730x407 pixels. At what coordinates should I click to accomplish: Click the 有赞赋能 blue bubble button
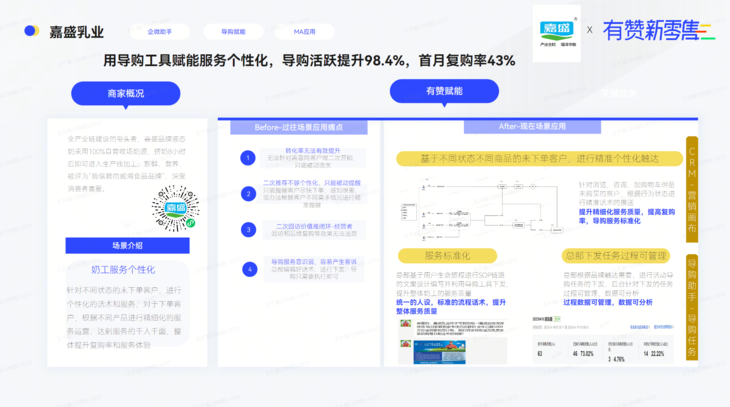pyautogui.click(x=444, y=91)
